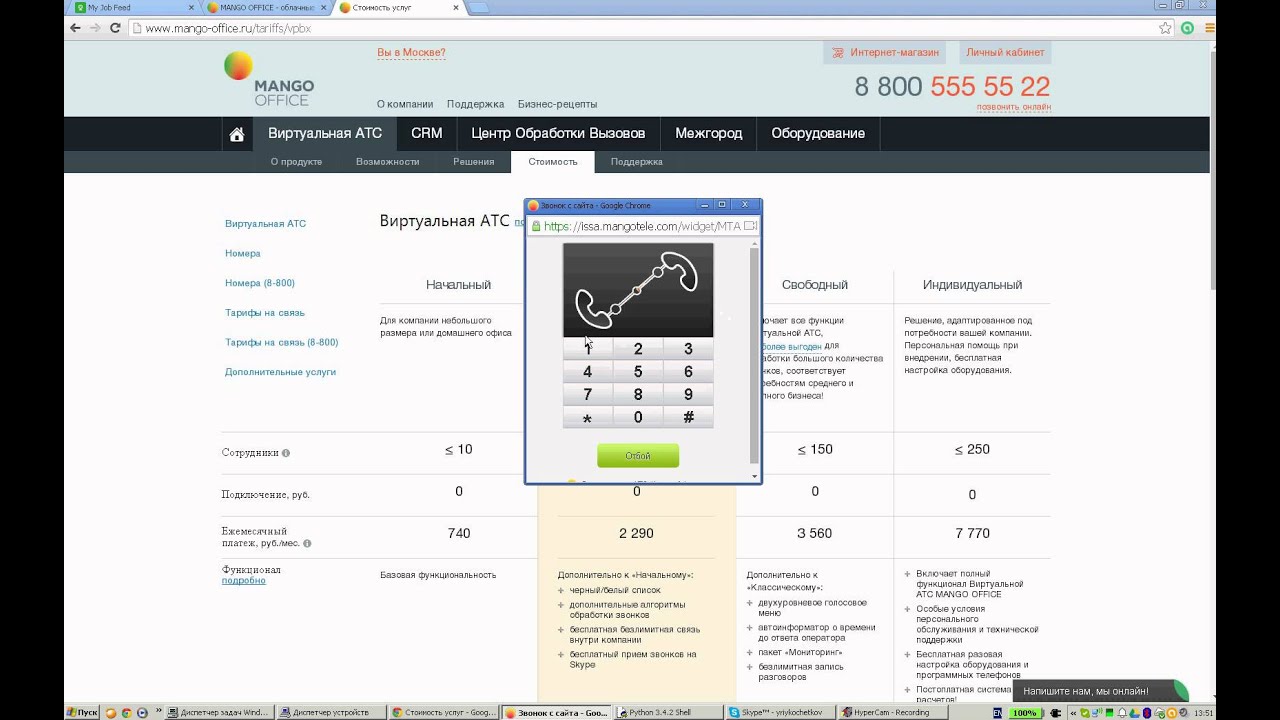Open Python 3.4.2 Shell taskbar item
The width and height of the screenshot is (1280, 720).
pos(668,713)
